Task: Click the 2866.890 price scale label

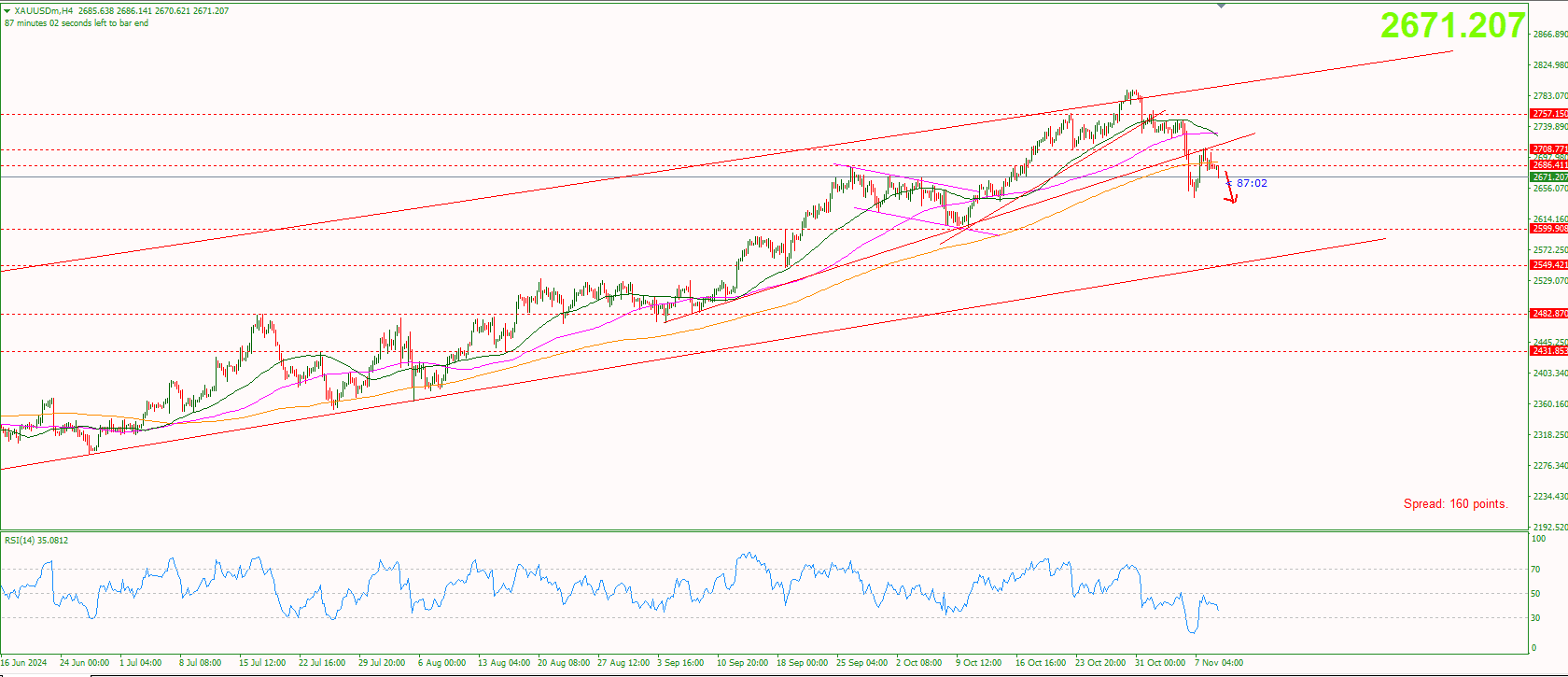Action: (x=1550, y=35)
